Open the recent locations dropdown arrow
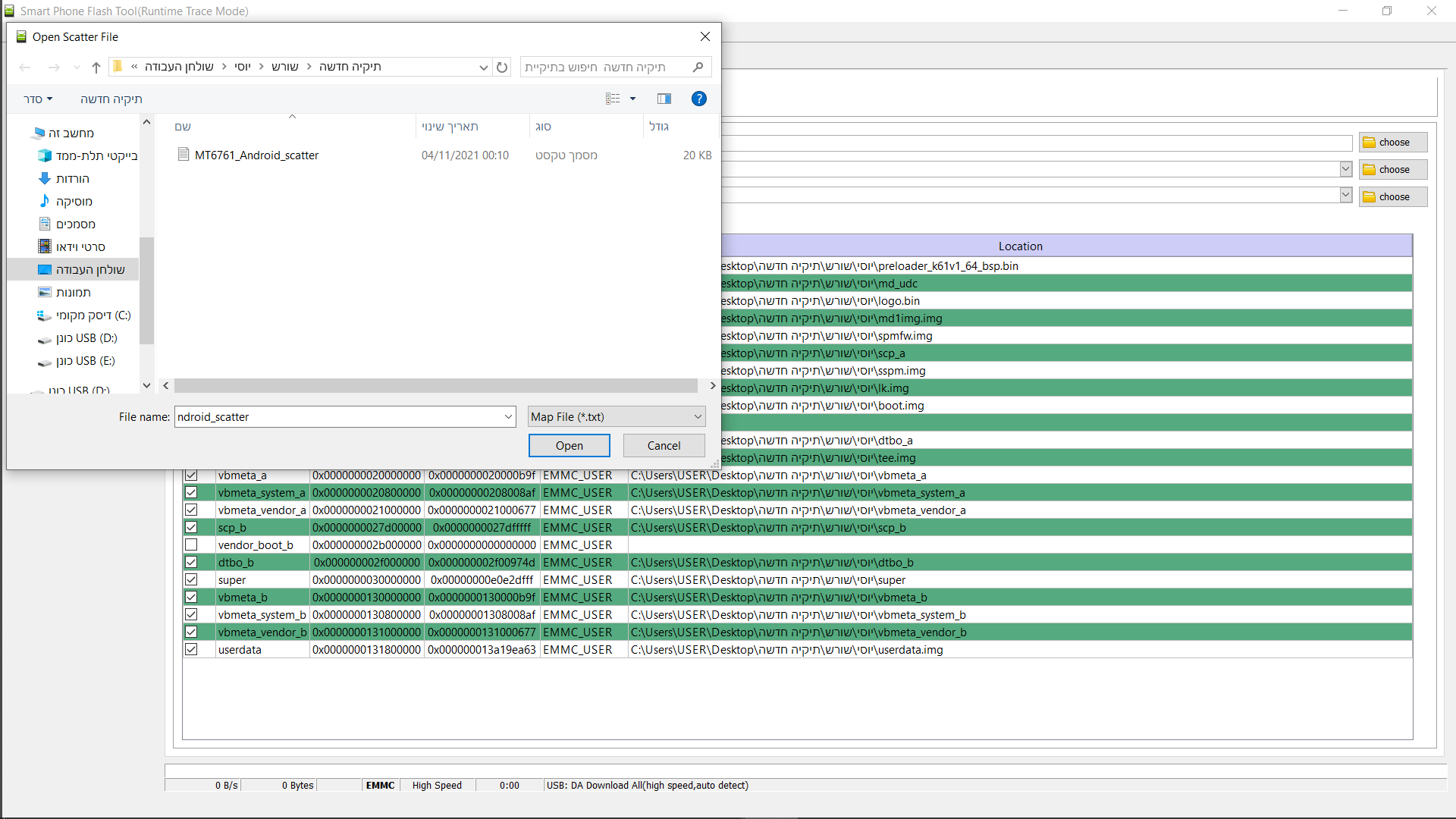Screen dimensions: 1456x819 click(x=77, y=67)
